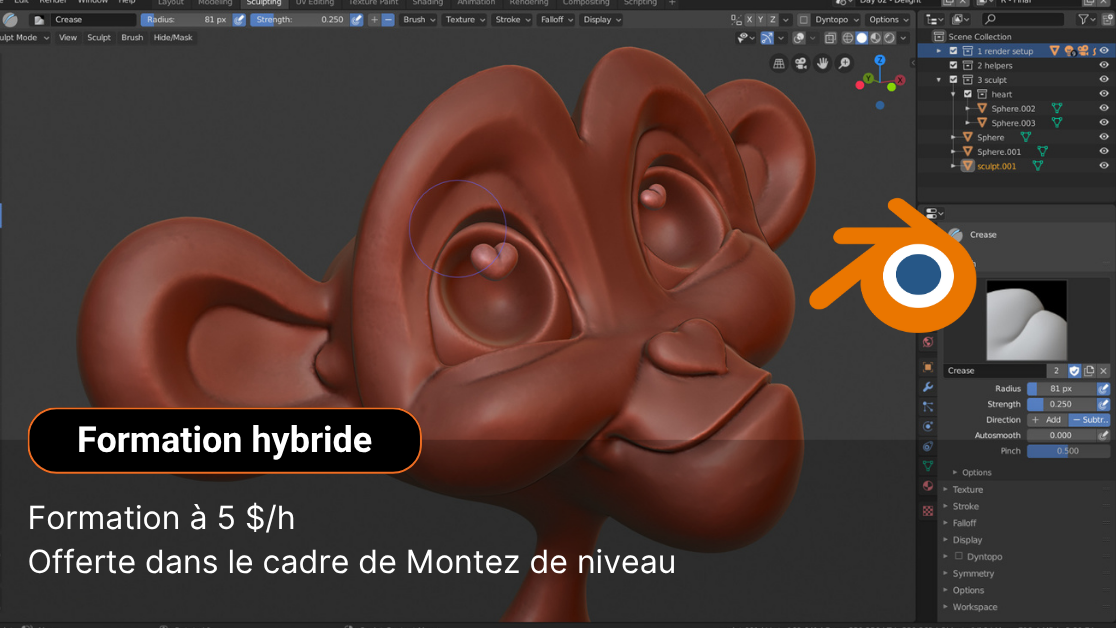This screenshot has width=1116, height=628.
Task: Click the plus direction button in header
Action: point(374,20)
